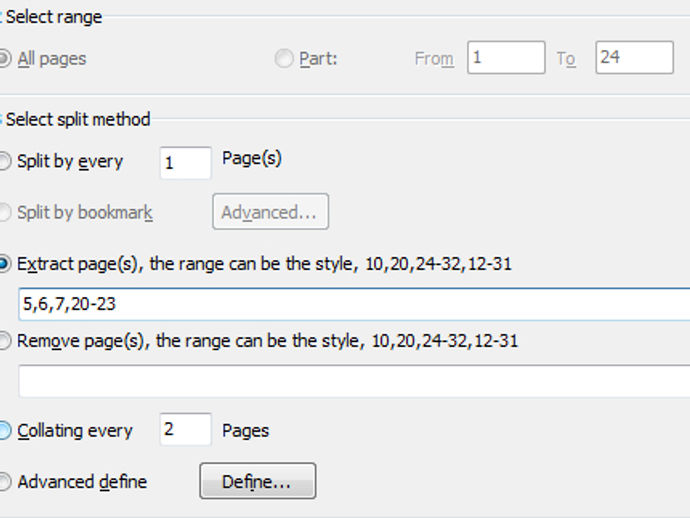Choose Split by every pages option

click(4, 161)
